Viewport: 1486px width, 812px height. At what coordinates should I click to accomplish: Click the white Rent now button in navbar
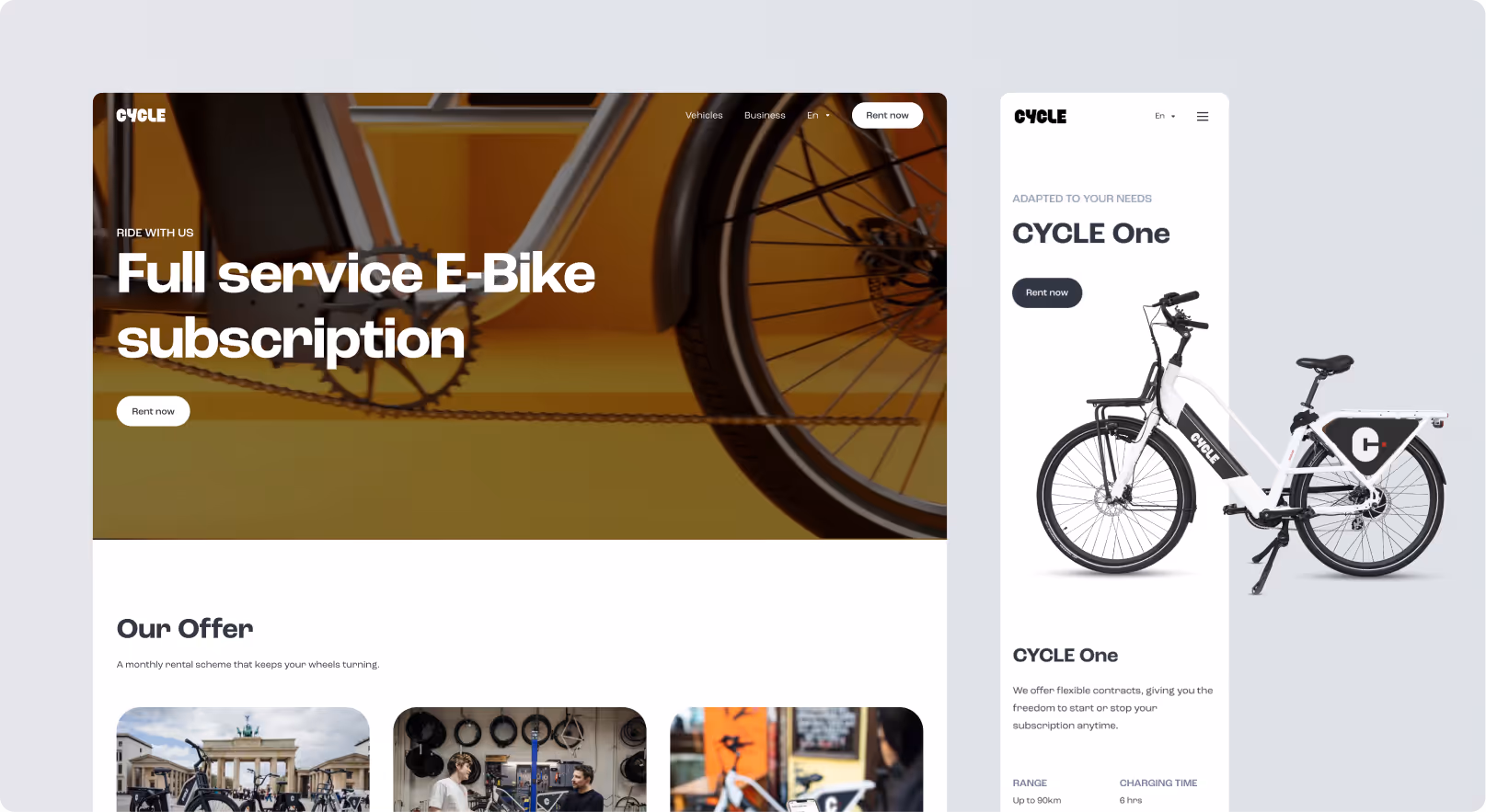(x=887, y=115)
